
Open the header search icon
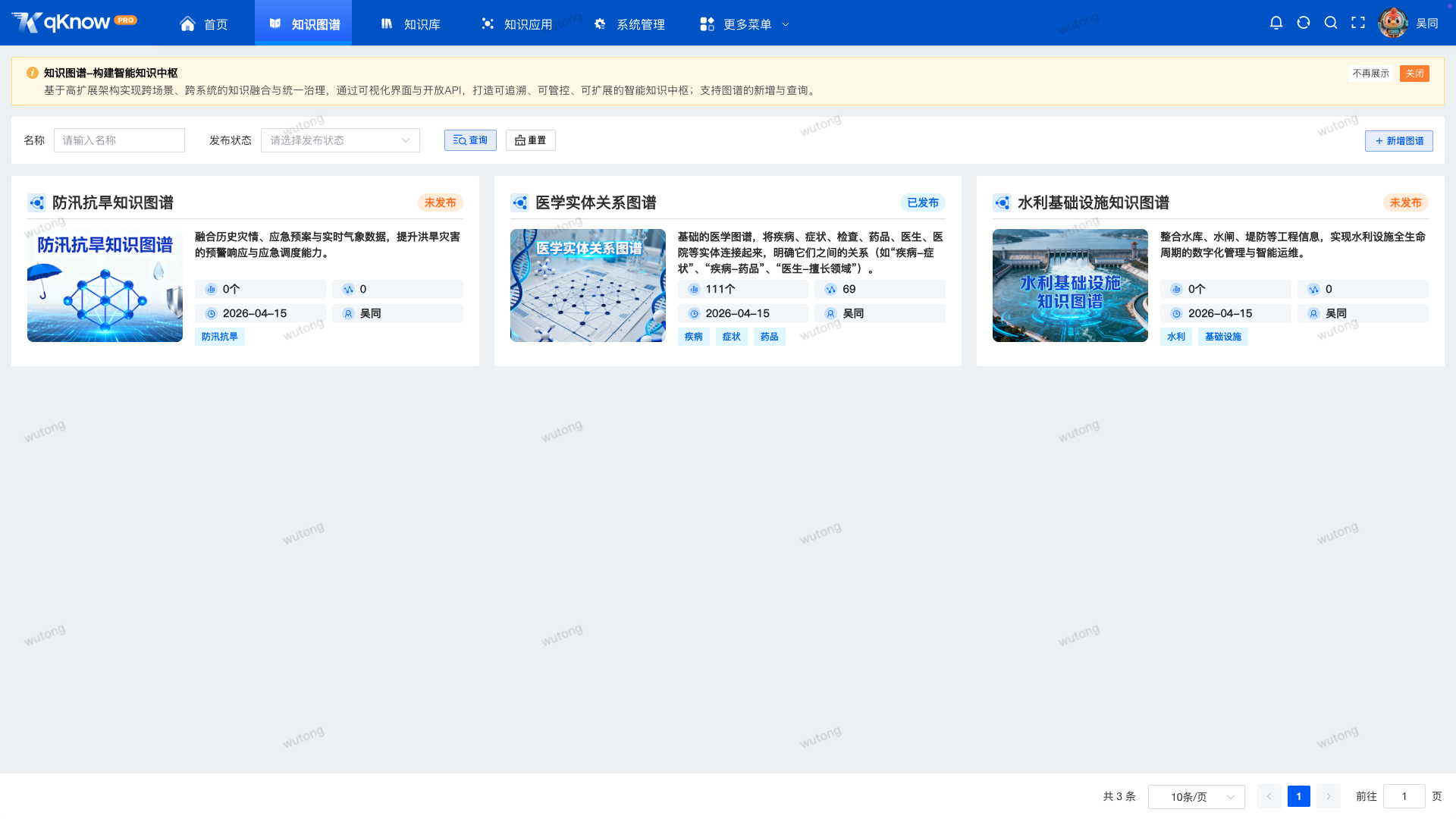click(1331, 23)
